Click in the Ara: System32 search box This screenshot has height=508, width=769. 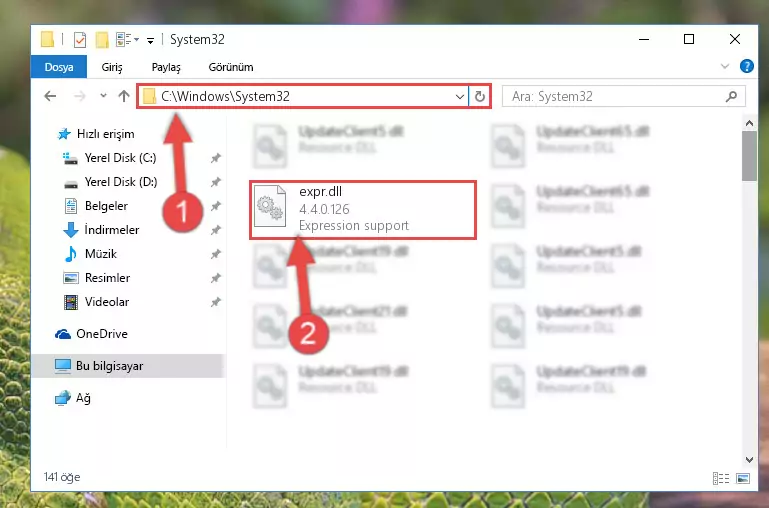coord(616,97)
